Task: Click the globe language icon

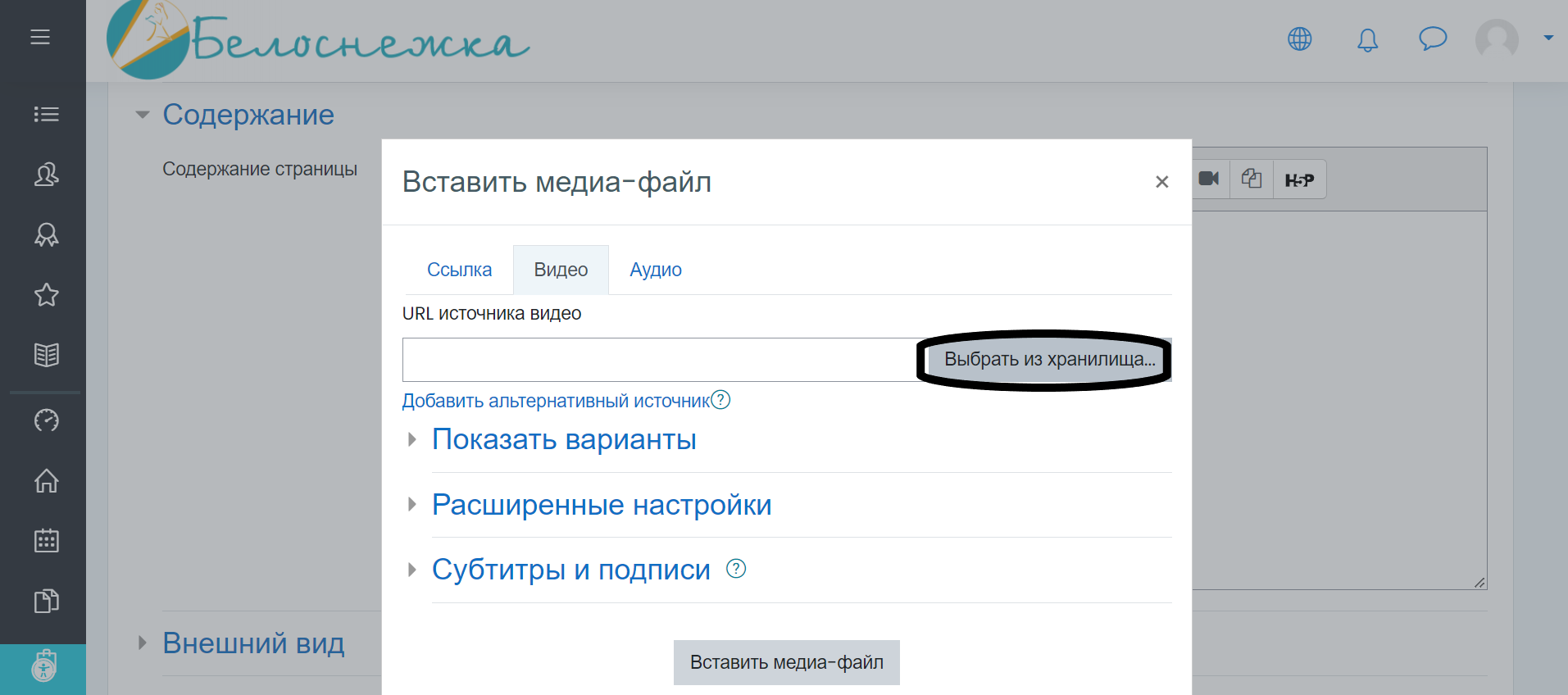Action: tap(1299, 39)
